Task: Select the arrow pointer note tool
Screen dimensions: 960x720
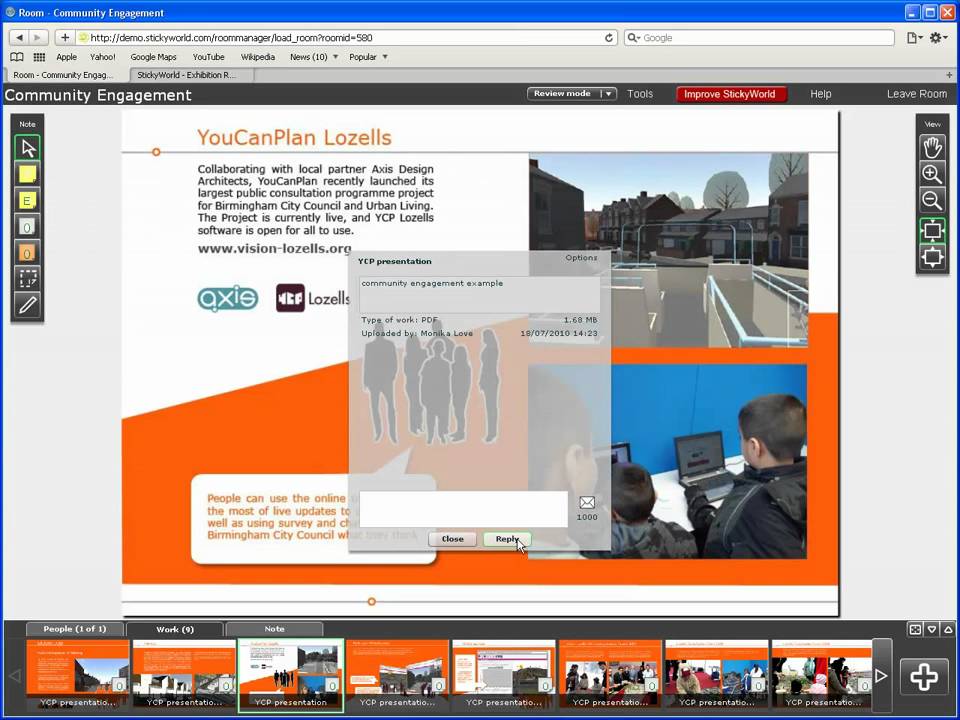Action: coord(28,148)
